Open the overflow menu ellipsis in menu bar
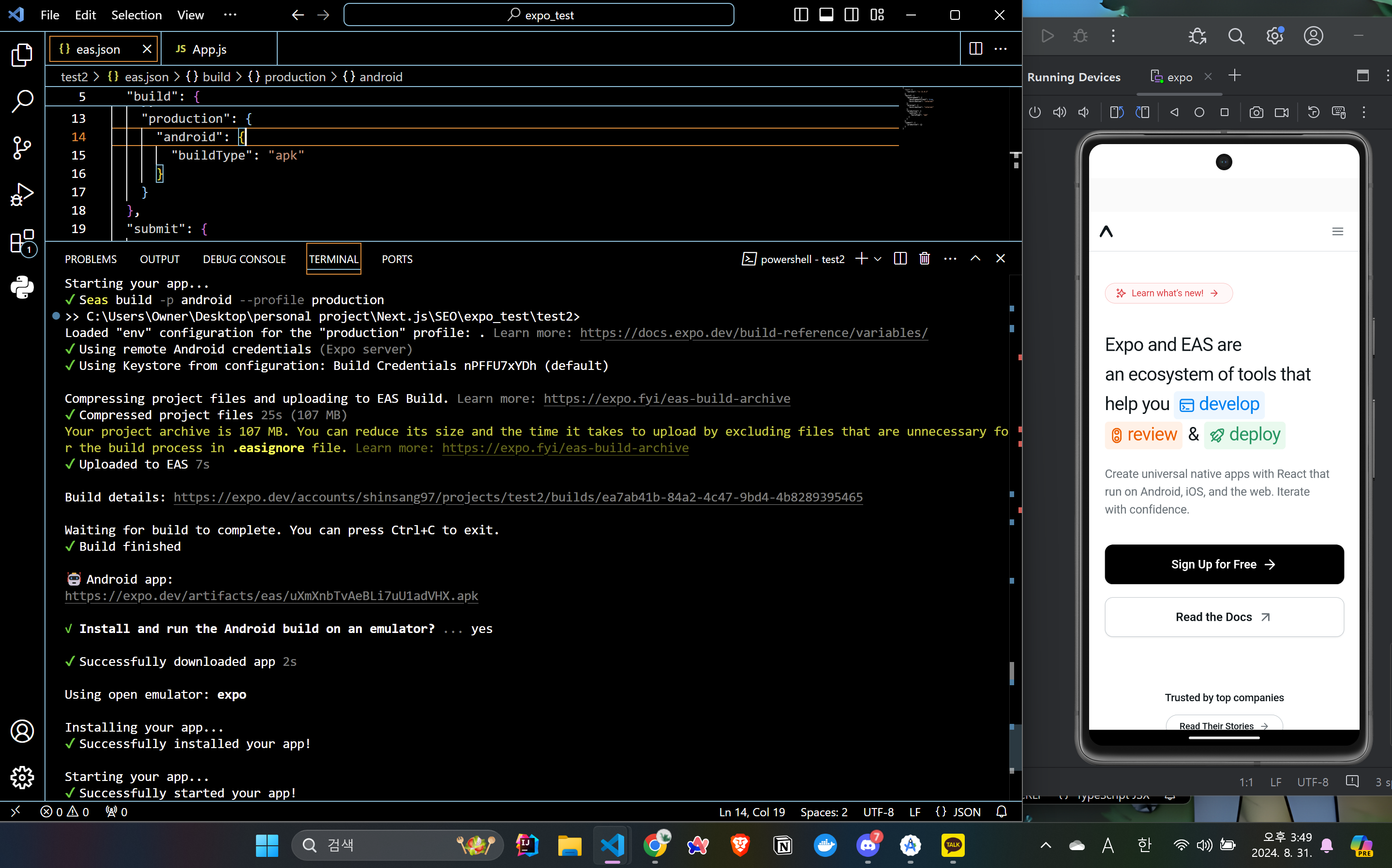Screen dimensions: 1392x868 [x=230, y=15]
